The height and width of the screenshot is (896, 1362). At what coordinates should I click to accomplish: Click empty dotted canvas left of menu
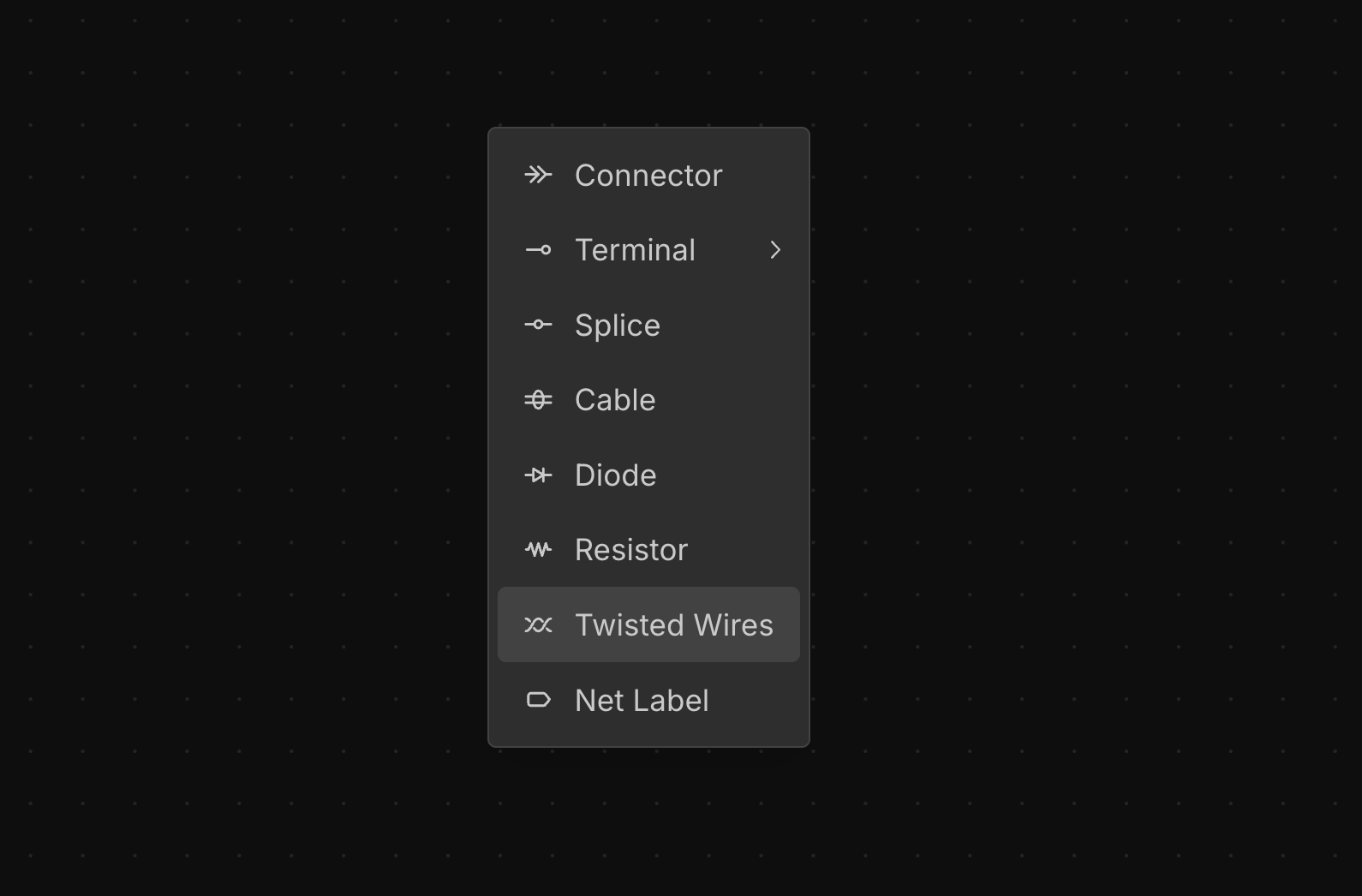(x=257, y=428)
